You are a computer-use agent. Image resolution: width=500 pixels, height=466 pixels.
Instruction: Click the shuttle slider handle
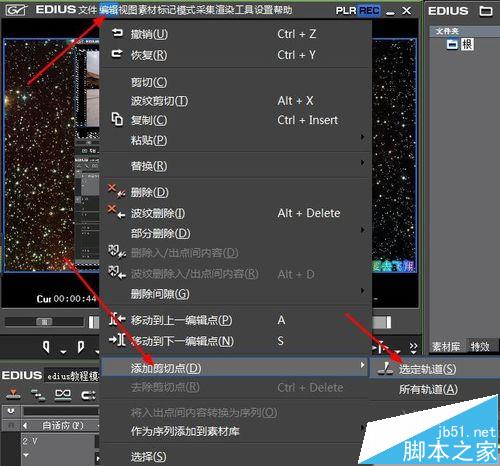[x=44, y=322]
